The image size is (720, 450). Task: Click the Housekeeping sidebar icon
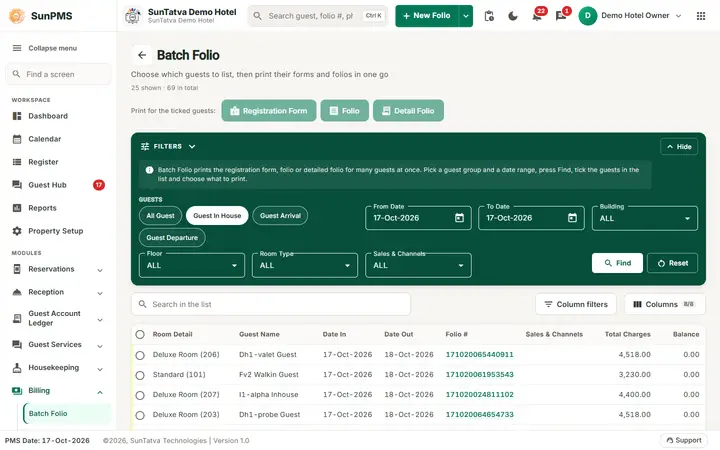pos(17,367)
